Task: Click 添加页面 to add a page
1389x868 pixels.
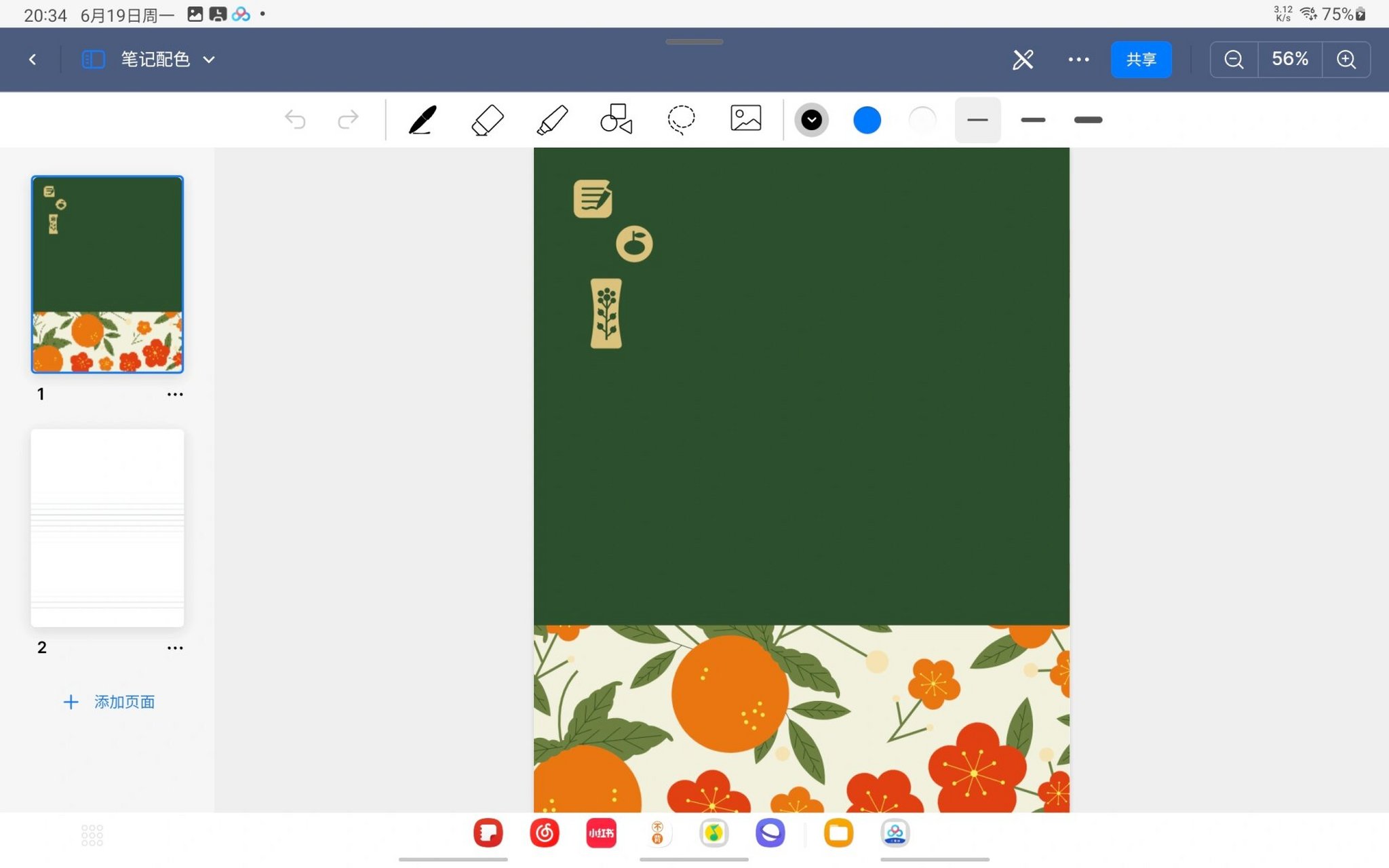Action: tap(109, 702)
